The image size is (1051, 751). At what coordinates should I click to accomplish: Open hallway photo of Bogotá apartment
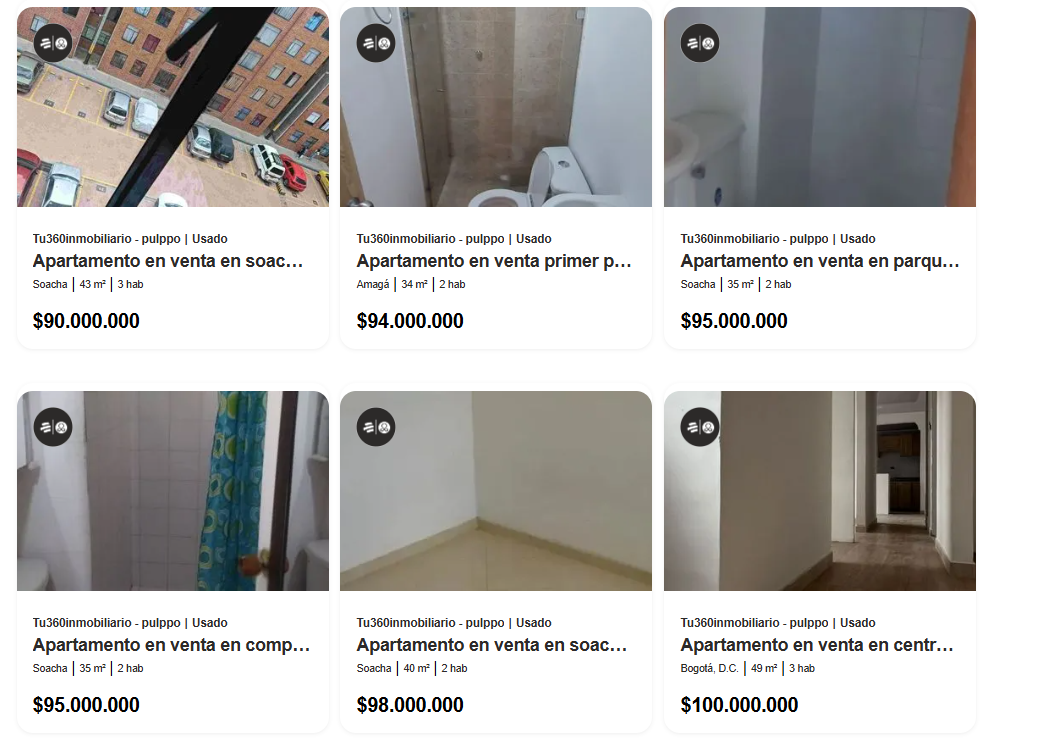point(820,491)
